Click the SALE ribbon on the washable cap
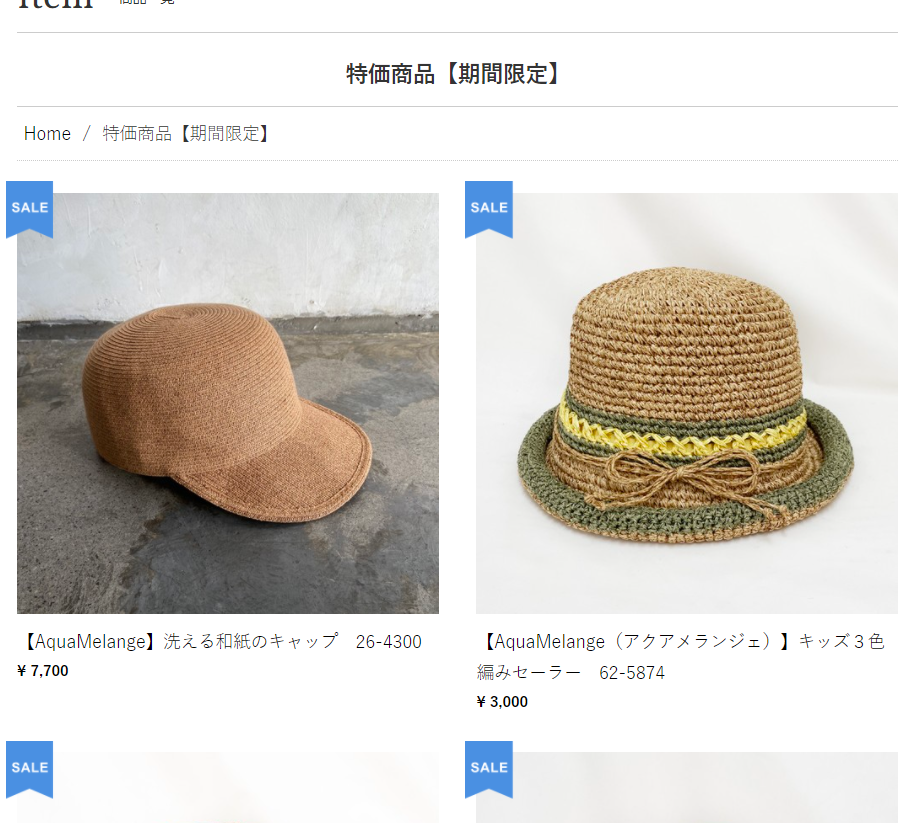 (x=29, y=208)
